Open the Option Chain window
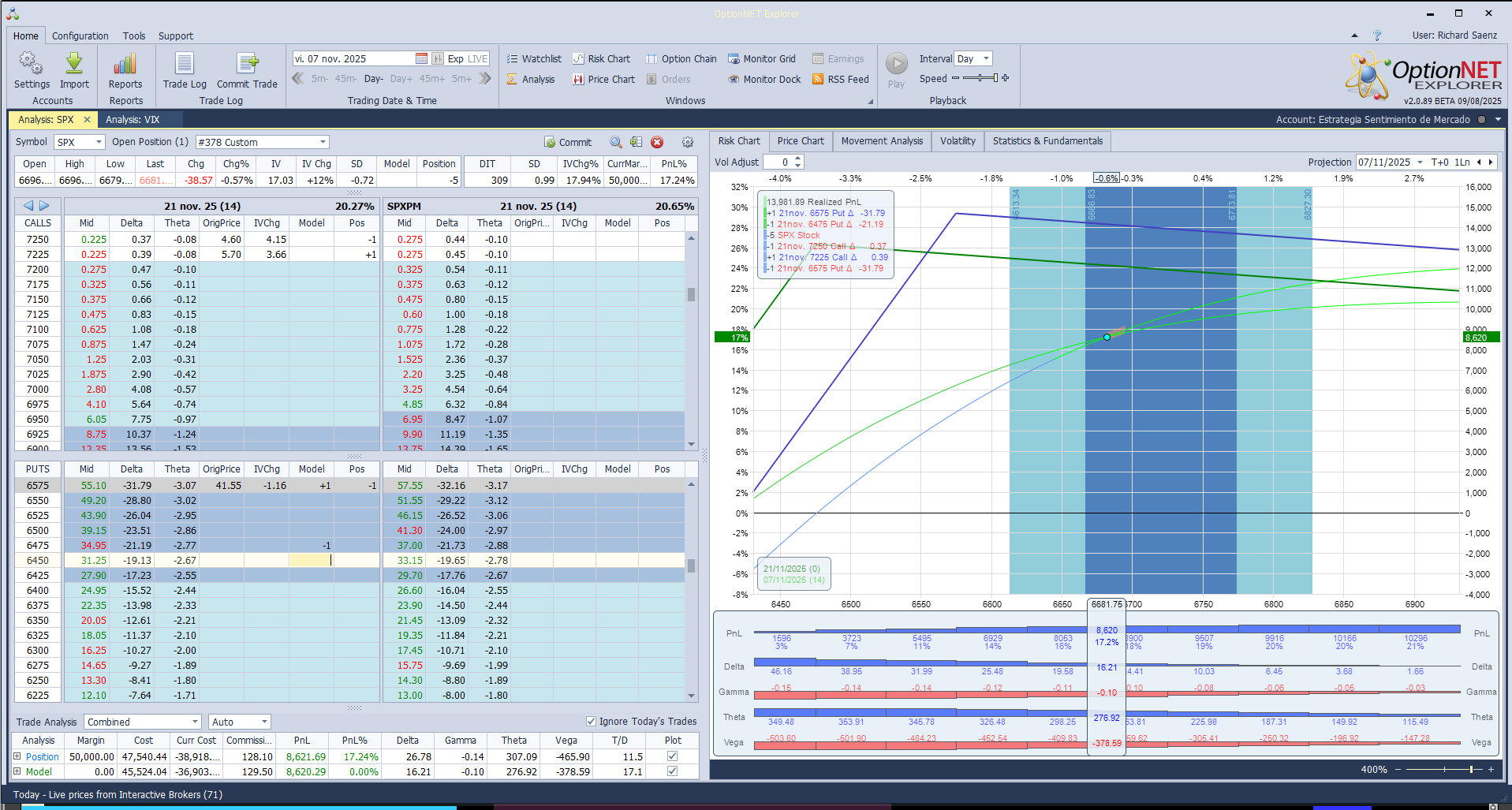Screen dimensions: 1512x810 681,58
